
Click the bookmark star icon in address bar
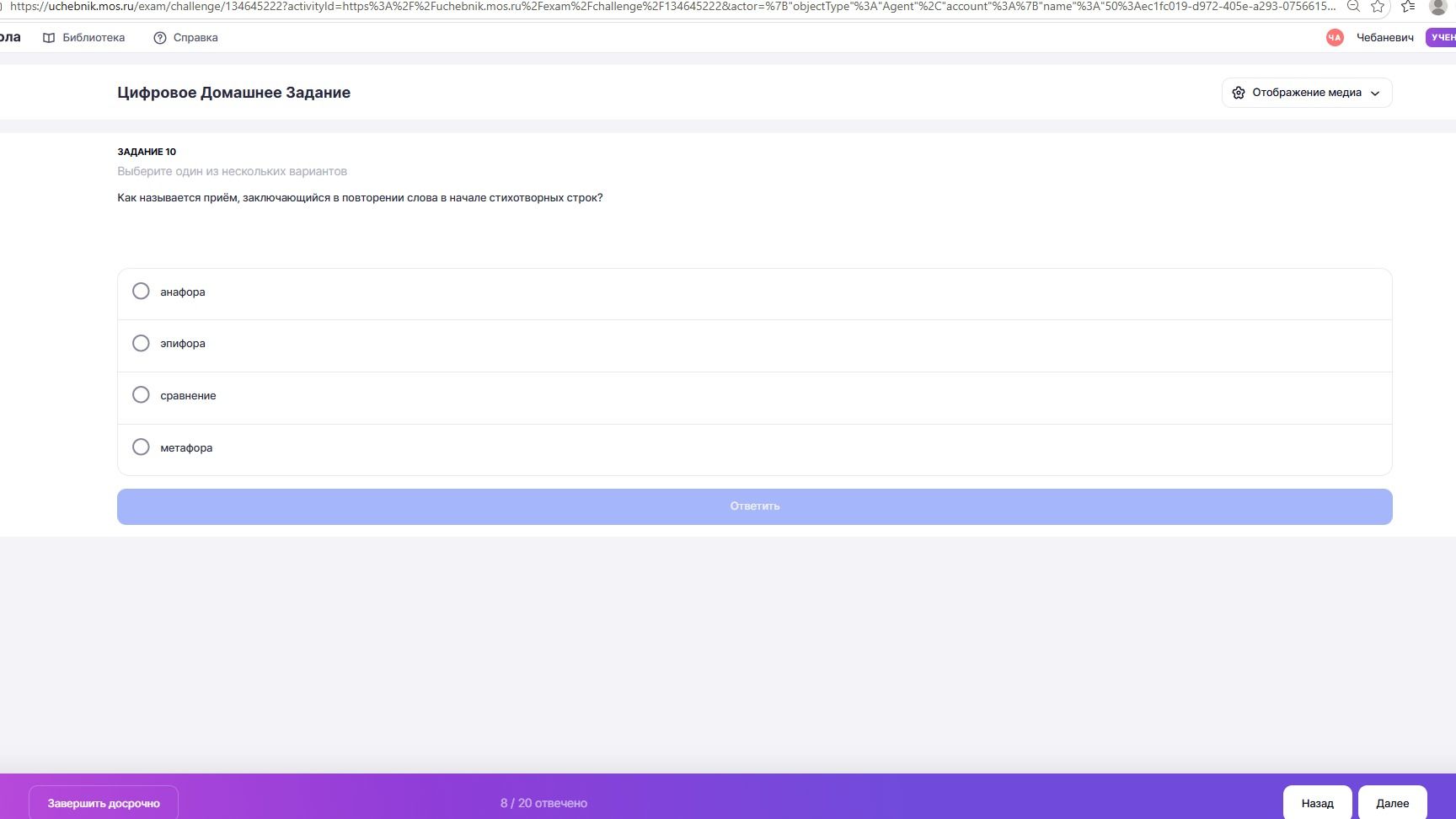(1378, 6)
